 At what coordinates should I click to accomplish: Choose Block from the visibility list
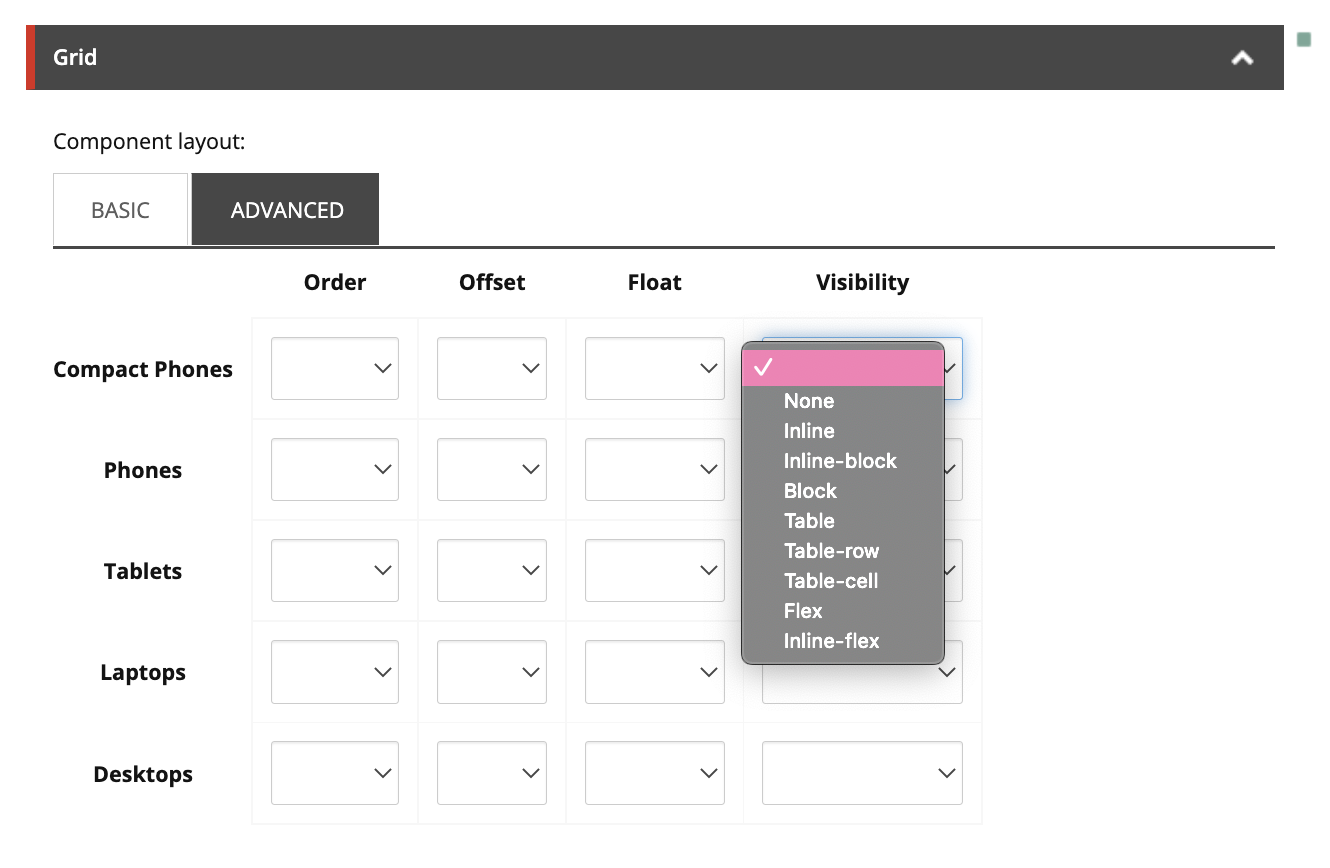(843, 491)
